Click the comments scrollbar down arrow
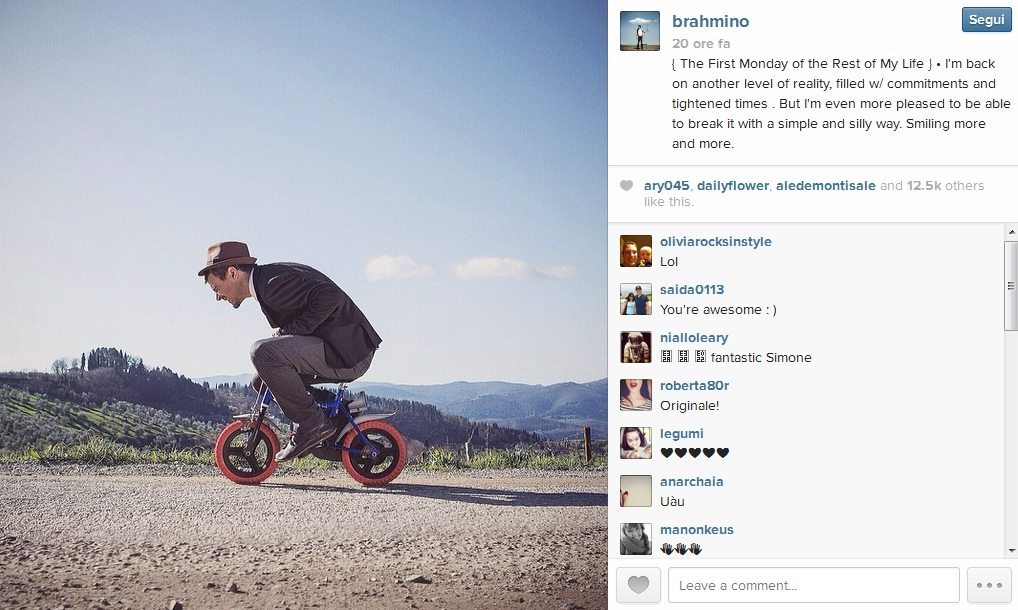Screen dimensions: 1018x610 coord(1011,551)
